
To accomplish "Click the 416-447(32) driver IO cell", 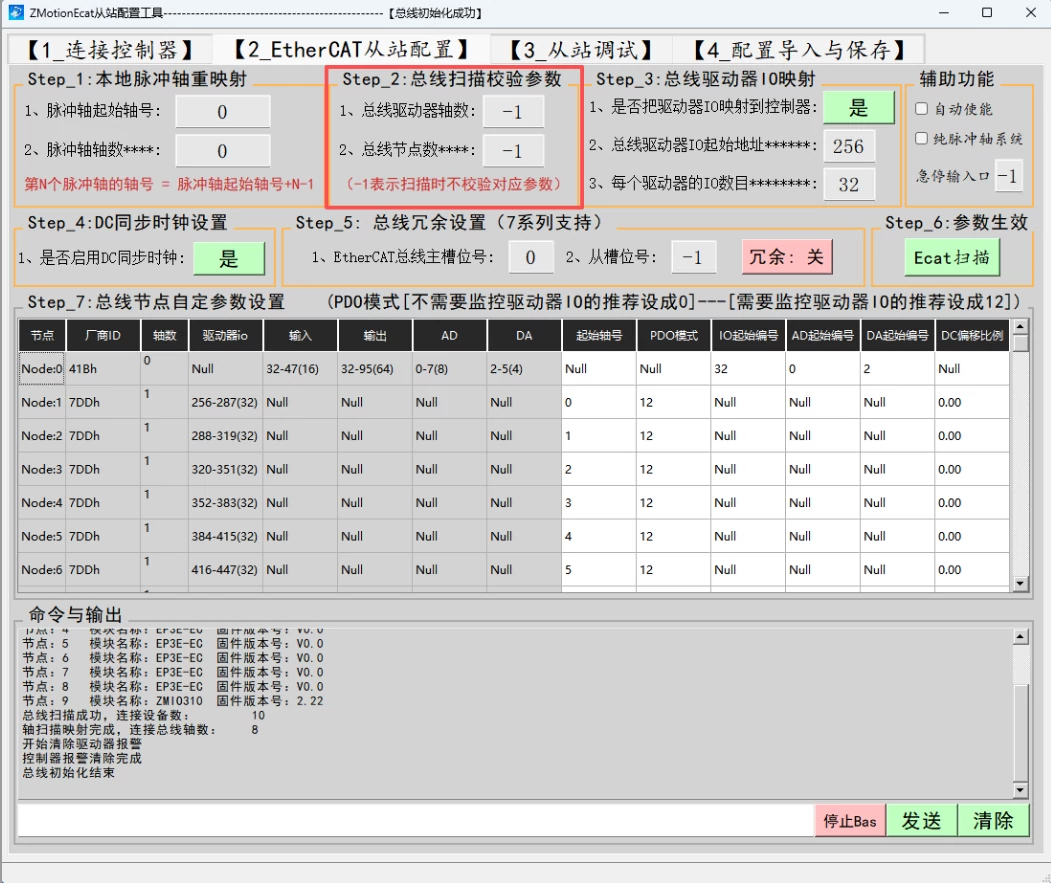I will (x=225, y=570).
